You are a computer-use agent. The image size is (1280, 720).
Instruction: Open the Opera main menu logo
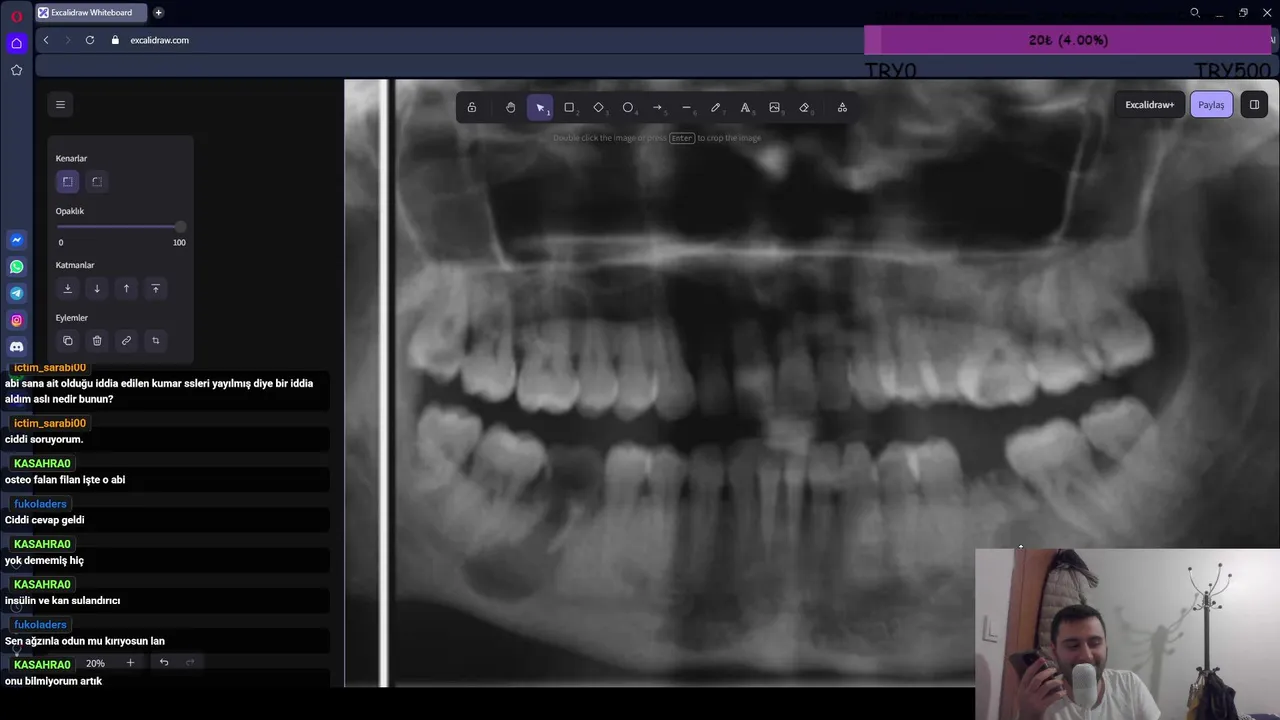(16, 15)
